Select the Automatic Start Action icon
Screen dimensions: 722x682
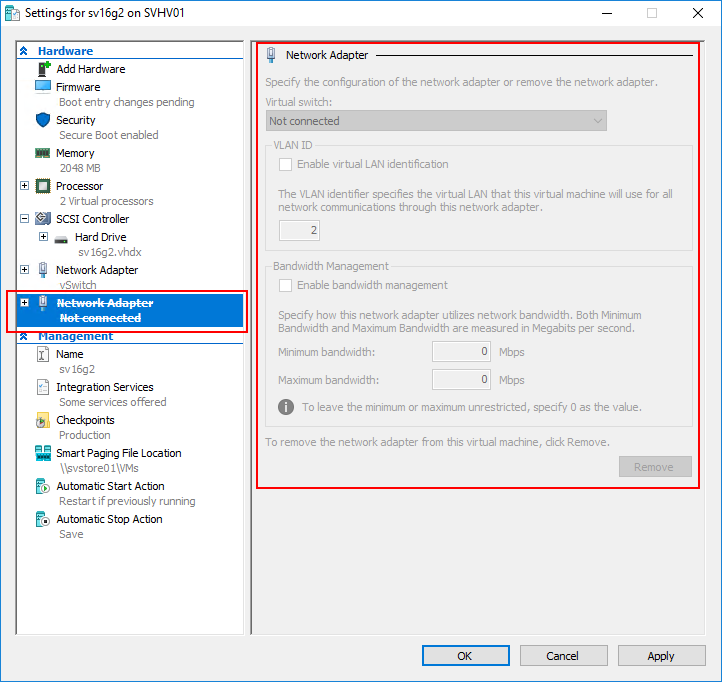pos(42,486)
